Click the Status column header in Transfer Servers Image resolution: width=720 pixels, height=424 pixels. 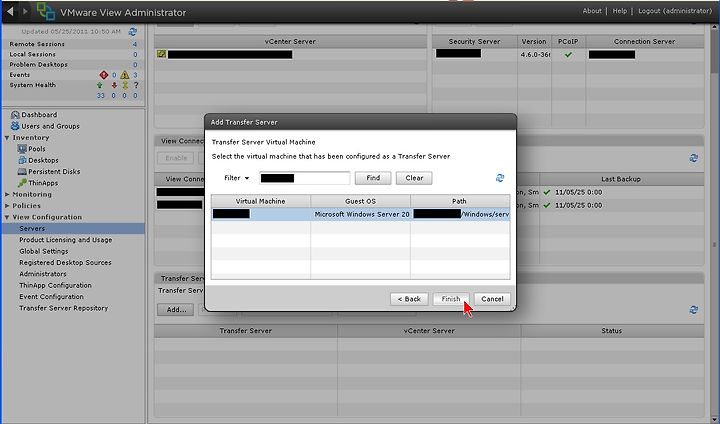tap(612, 331)
